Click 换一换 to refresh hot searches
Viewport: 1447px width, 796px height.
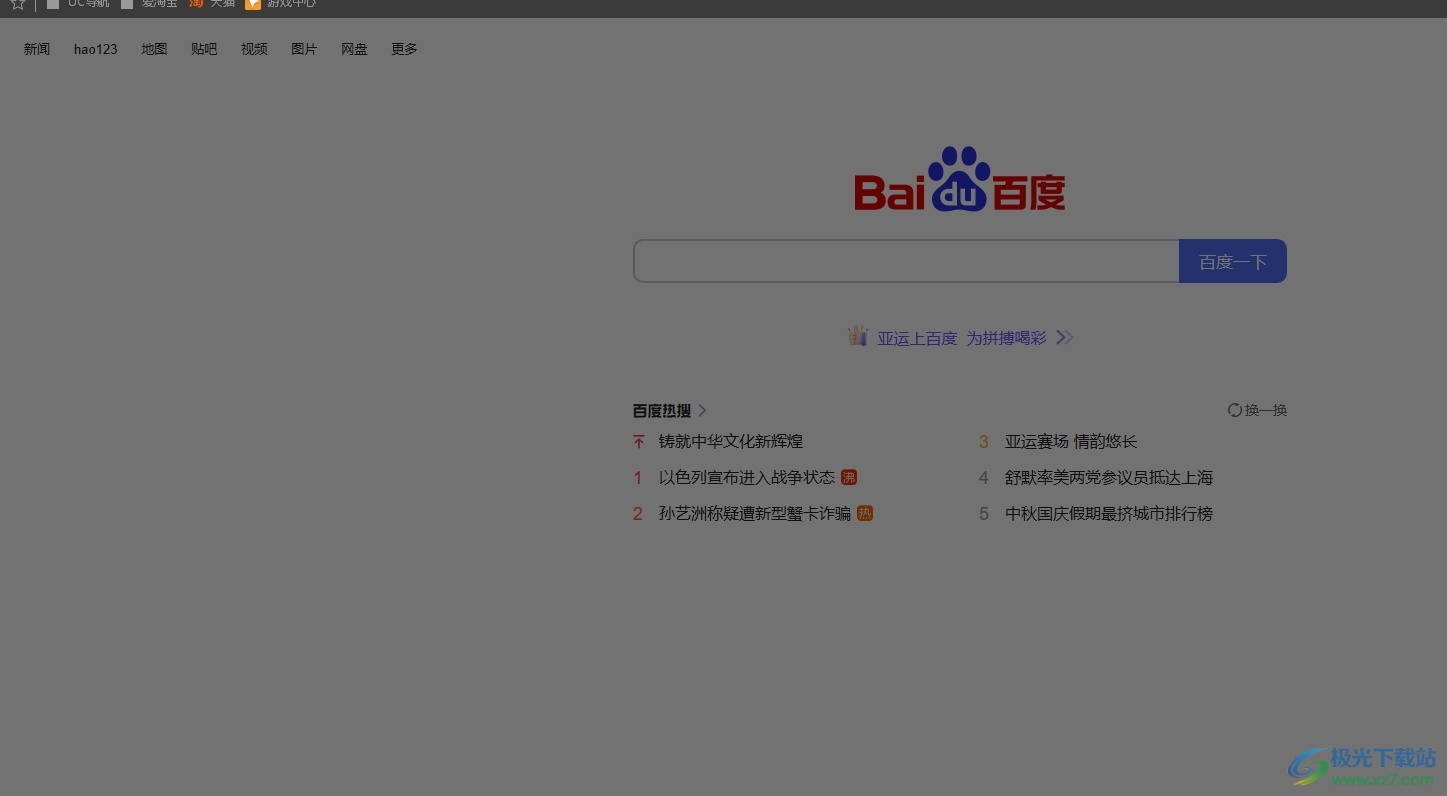(x=1266, y=410)
